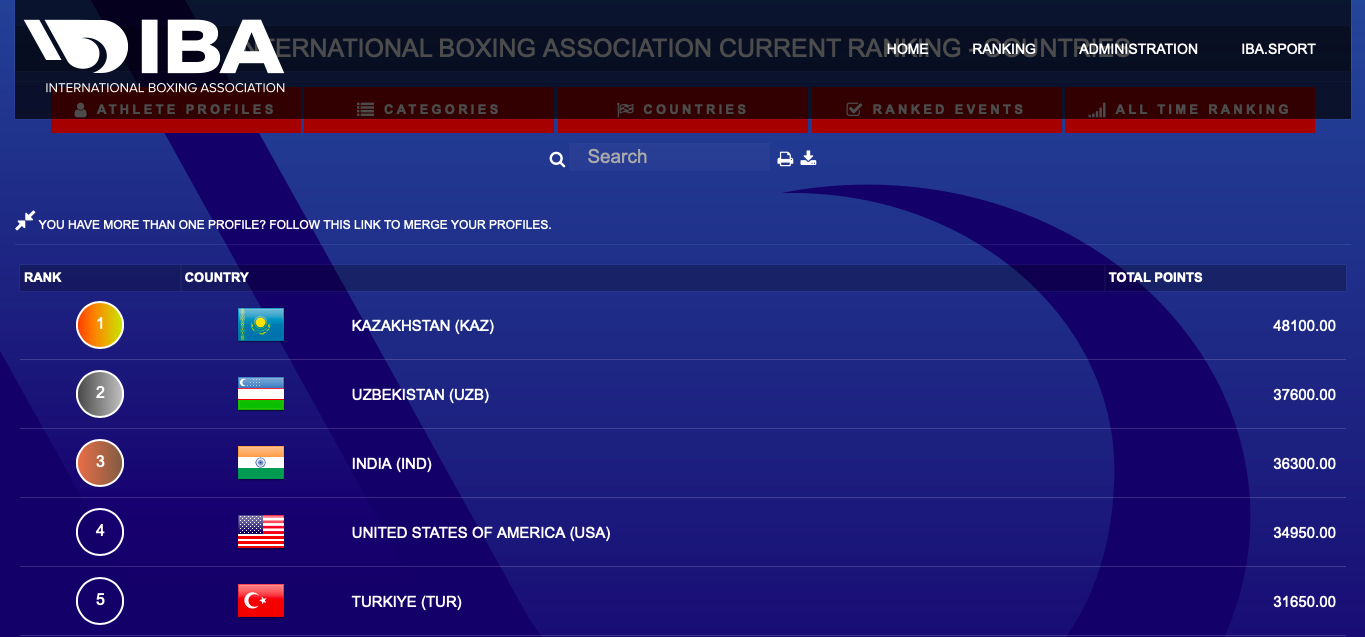1365x637 pixels.
Task: Click the India flag icon
Action: [261, 463]
